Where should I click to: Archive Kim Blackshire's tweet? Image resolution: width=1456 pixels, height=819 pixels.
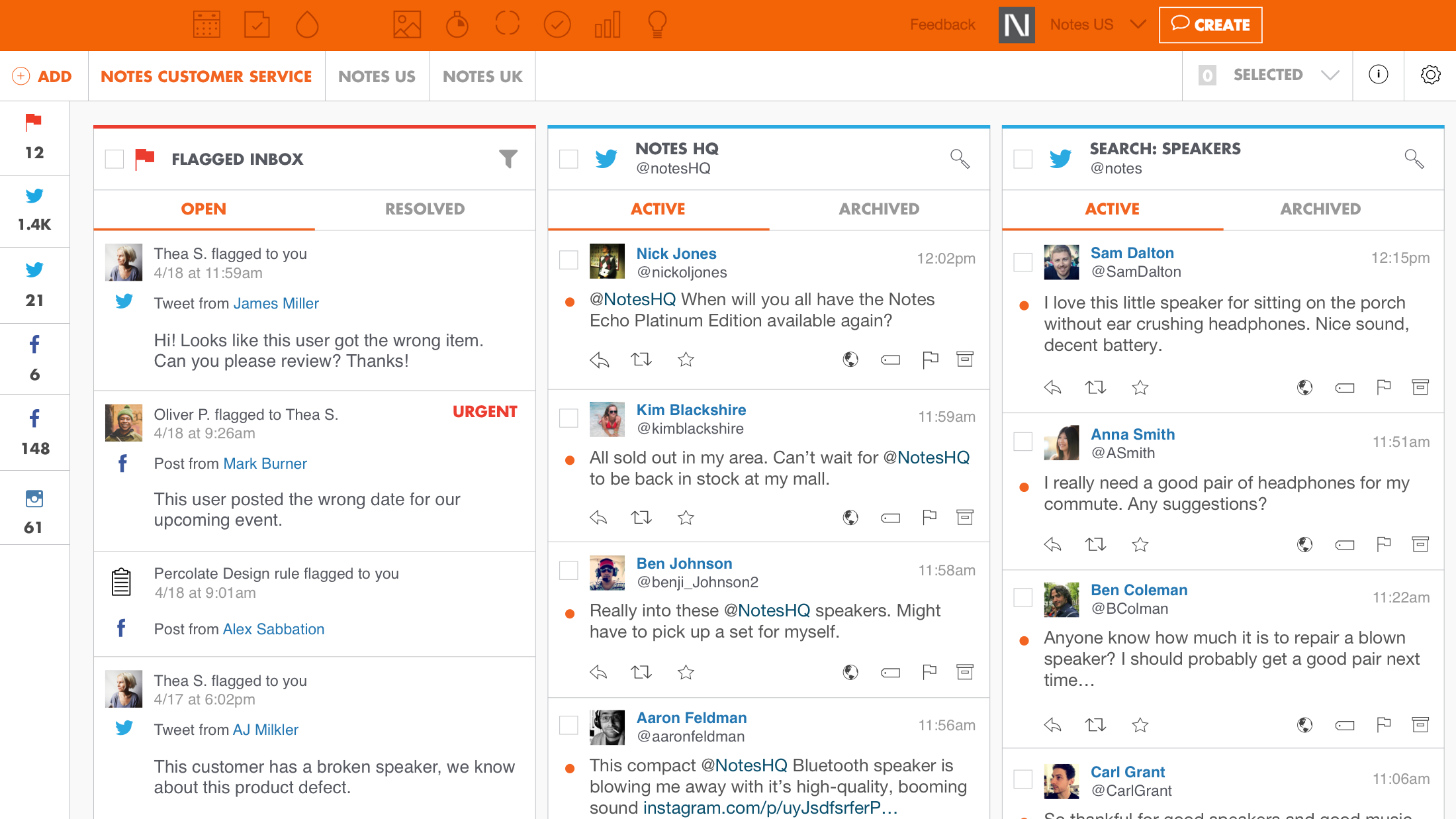965,517
